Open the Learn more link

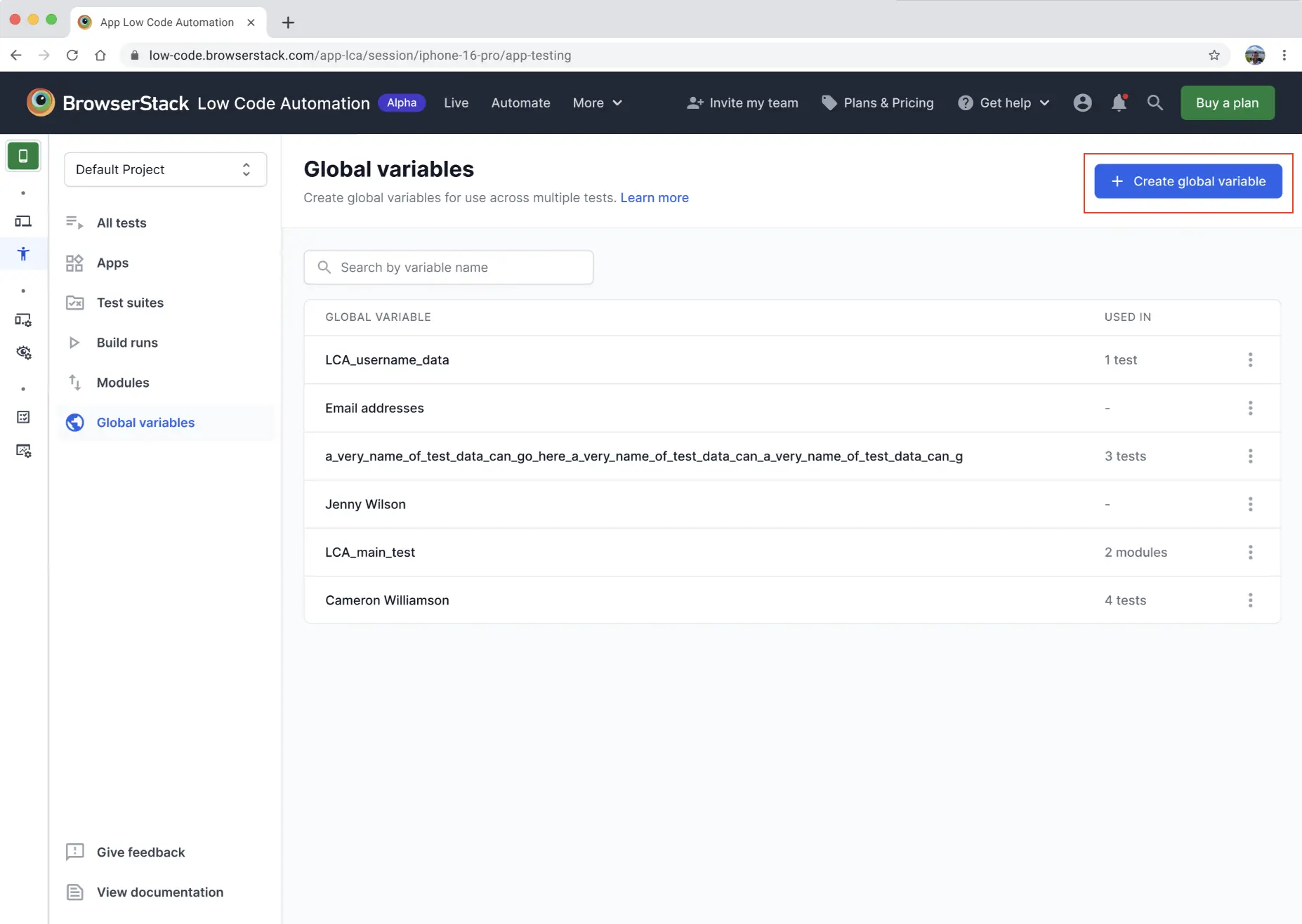click(654, 197)
